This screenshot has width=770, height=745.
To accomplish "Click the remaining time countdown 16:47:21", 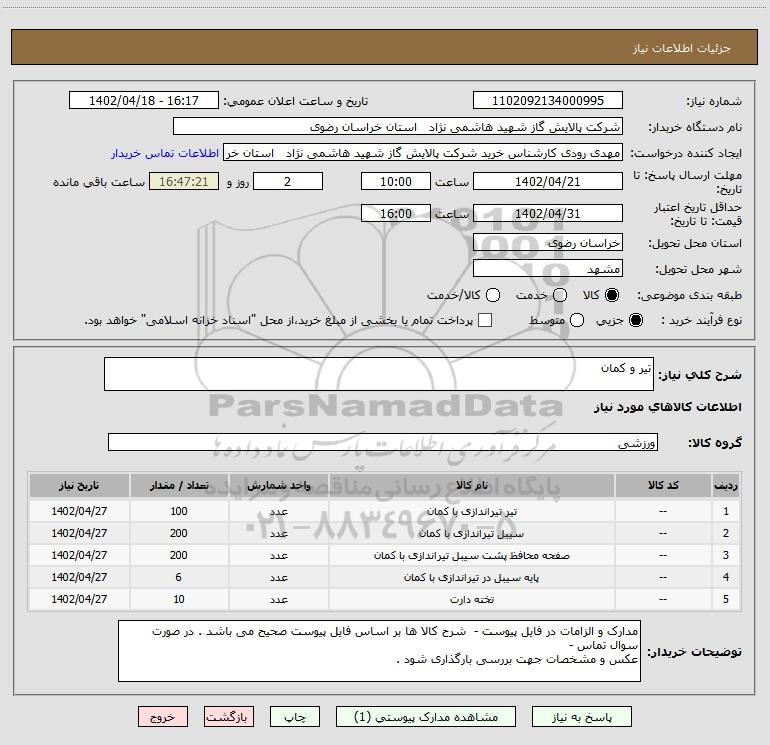I will click(x=184, y=181).
